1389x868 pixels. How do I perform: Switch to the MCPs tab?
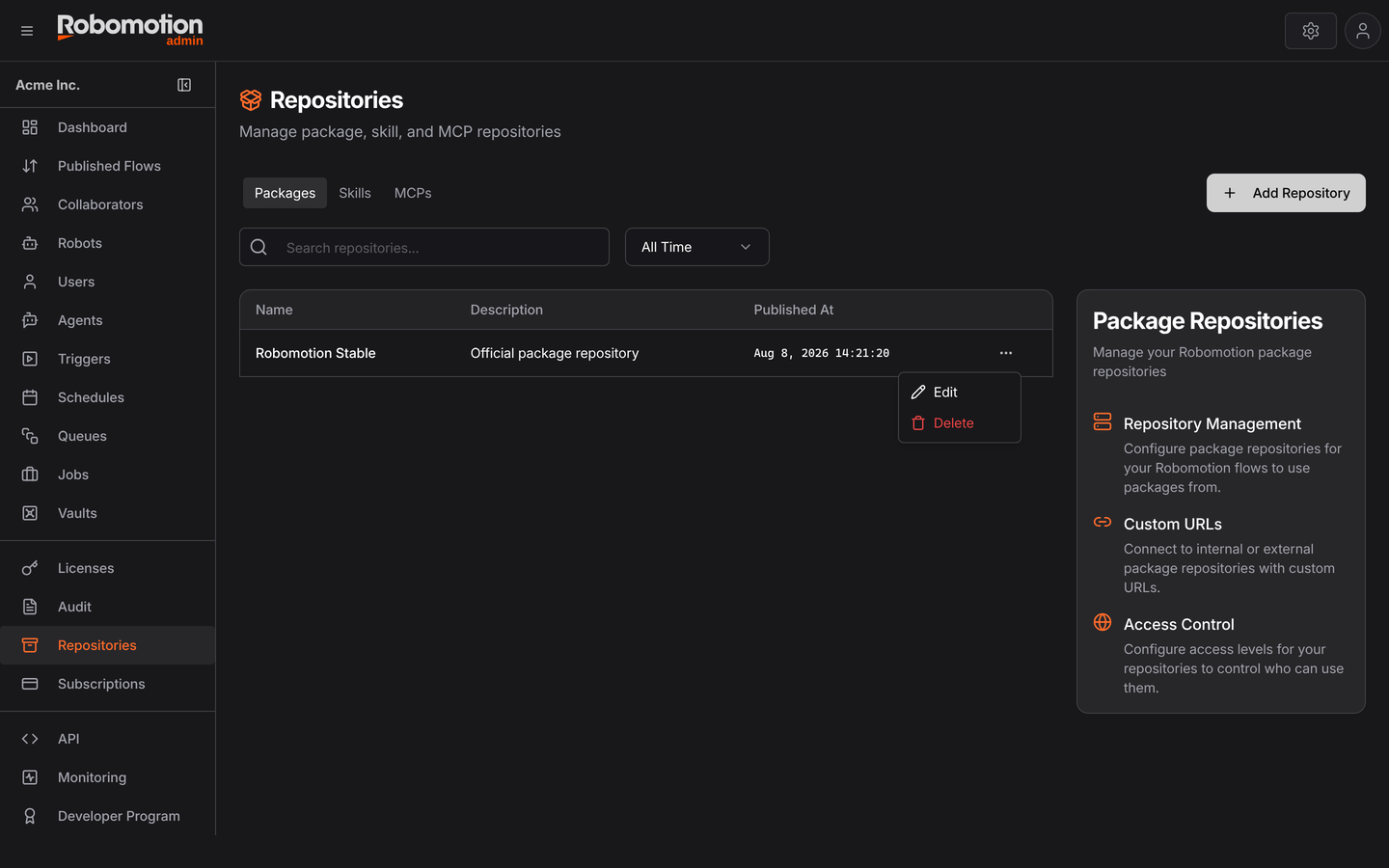413,193
